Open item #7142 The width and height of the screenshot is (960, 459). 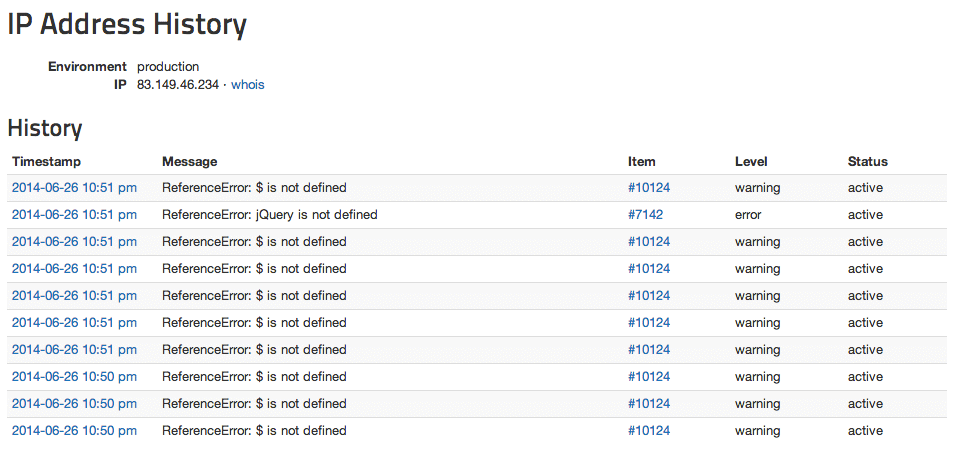click(645, 214)
